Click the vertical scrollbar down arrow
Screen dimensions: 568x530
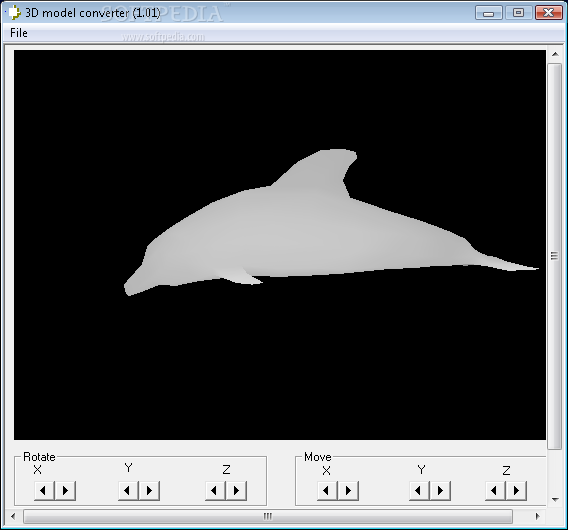[555, 500]
